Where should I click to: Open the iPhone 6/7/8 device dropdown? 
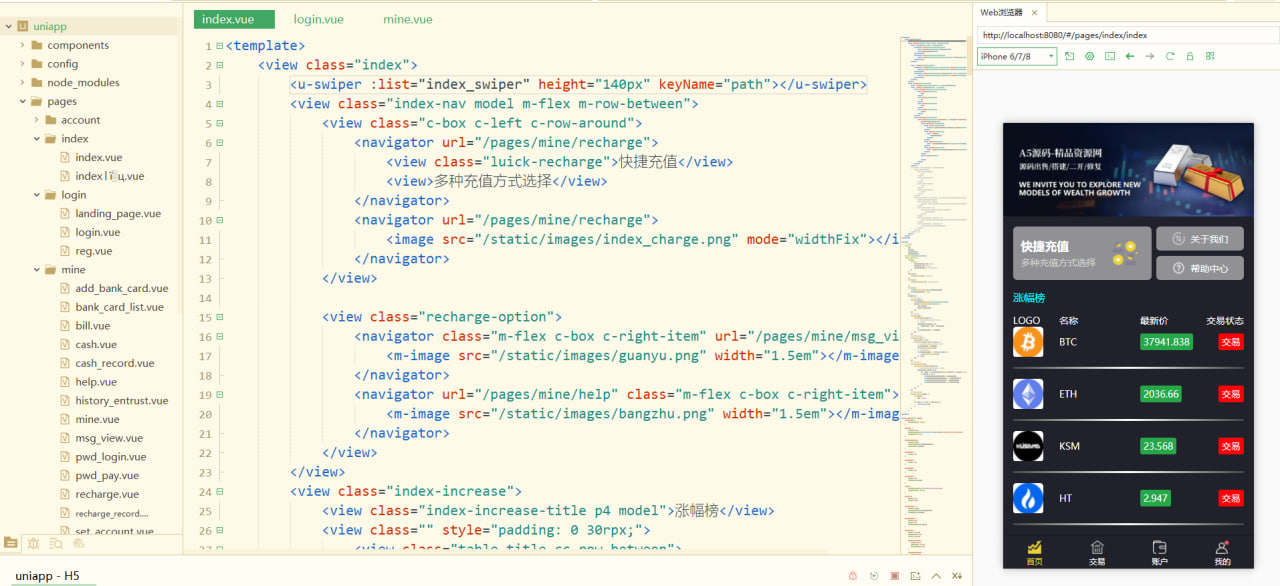click(1017, 57)
